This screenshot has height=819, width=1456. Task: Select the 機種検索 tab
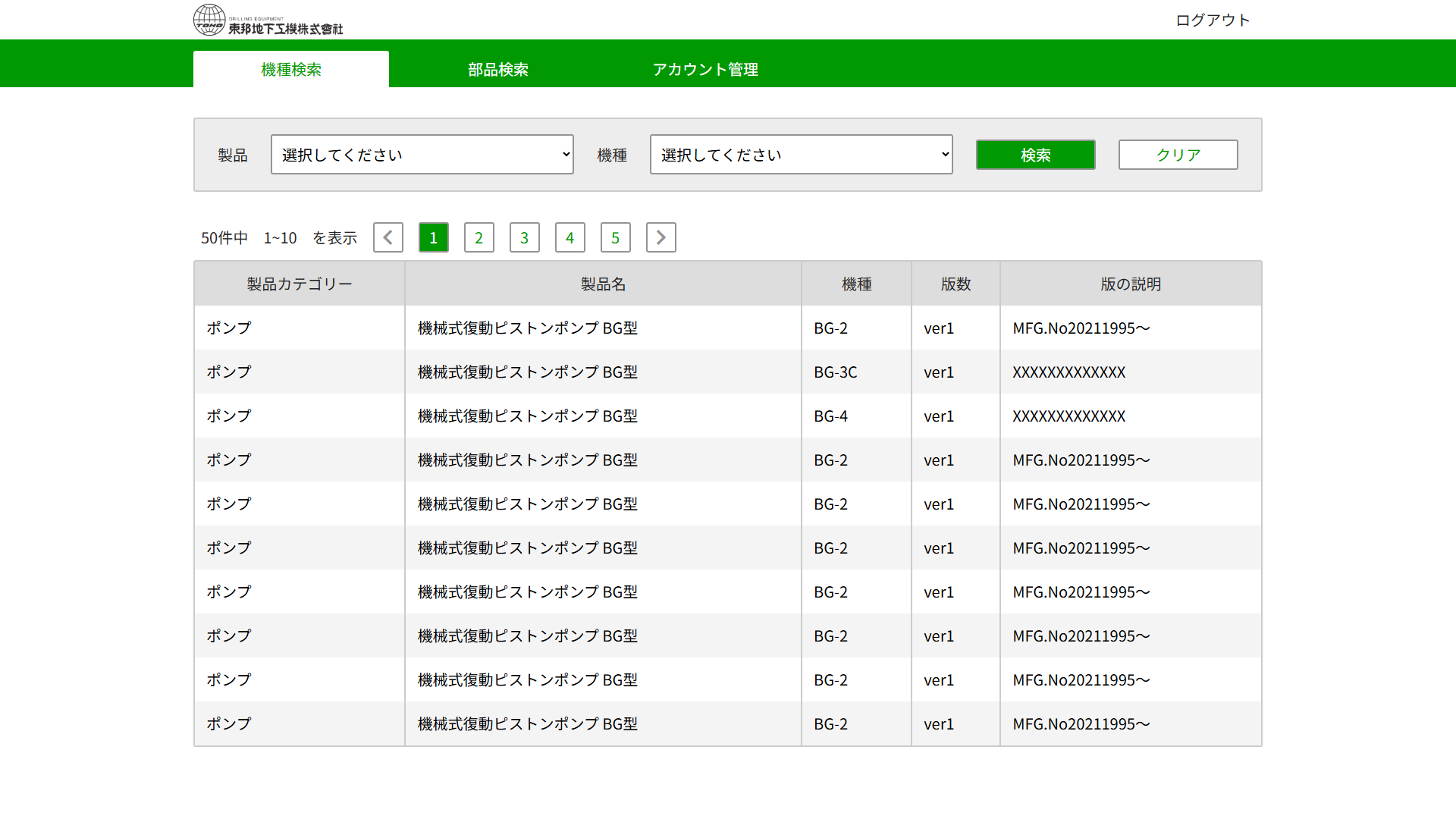pos(290,69)
